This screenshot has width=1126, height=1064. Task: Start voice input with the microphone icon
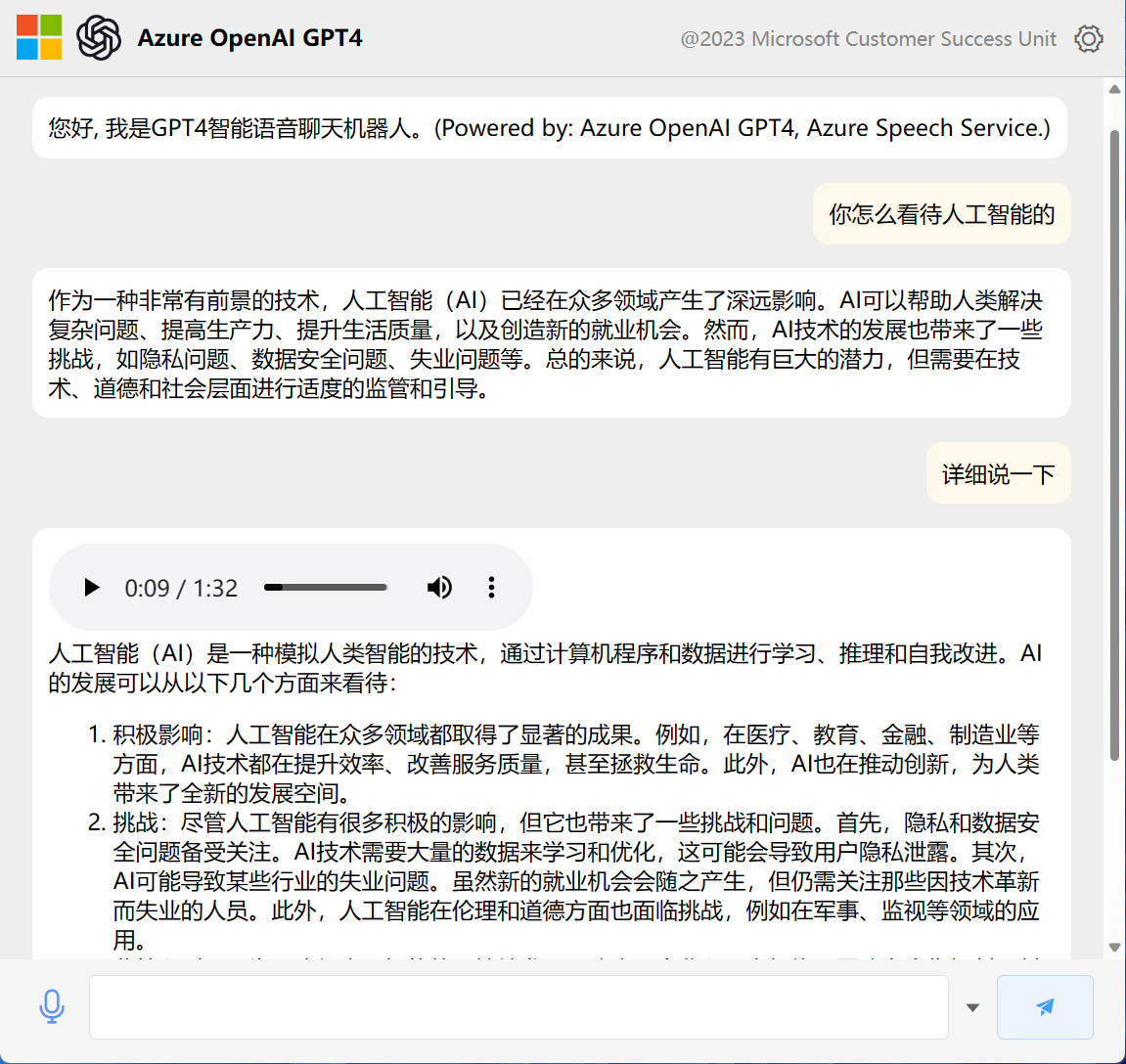click(52, 1006)
